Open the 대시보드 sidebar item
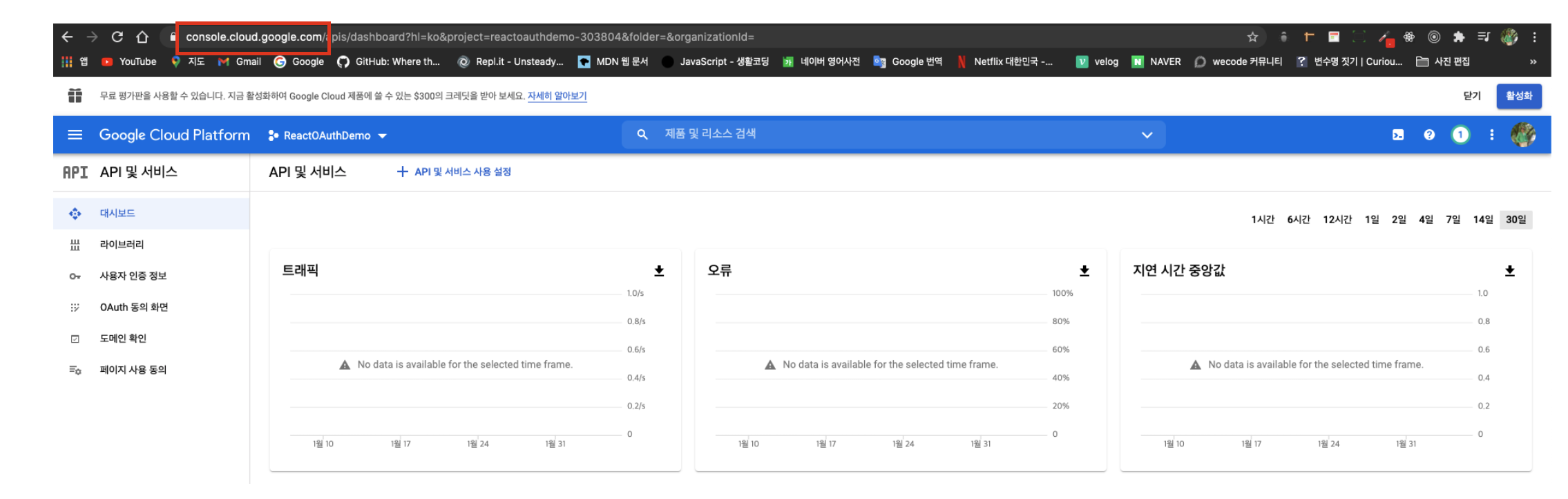The width and height of the screenshot is (1568, 499). click(151, 214)
